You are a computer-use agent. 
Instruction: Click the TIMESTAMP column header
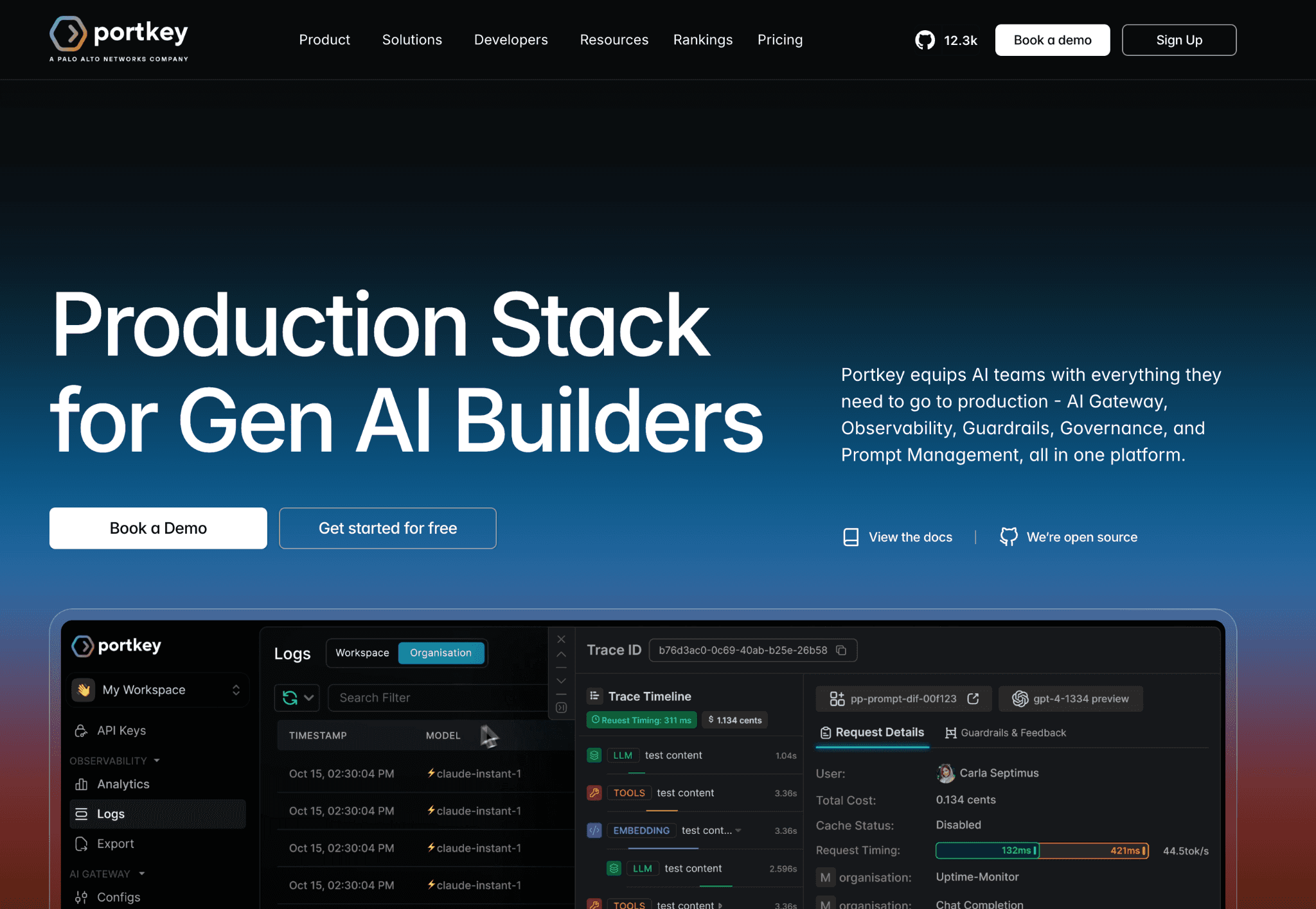click(317, 736)
